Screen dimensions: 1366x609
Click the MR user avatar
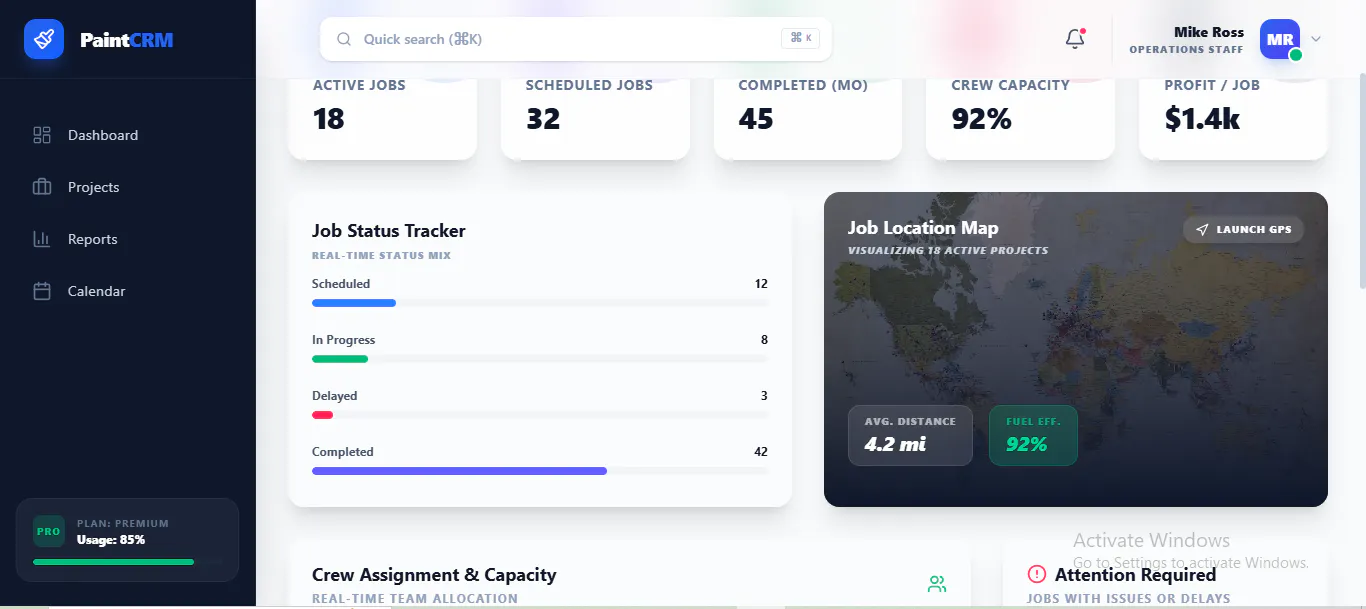1280,40
